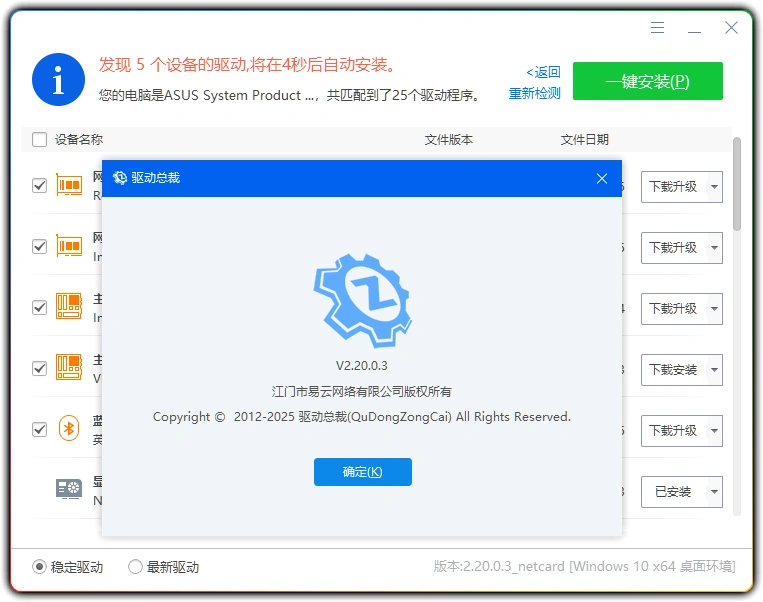This screenshot has width=763, height=602.
Task: Toggle the select-all 设备名称 checkbox
Action: 39,140
